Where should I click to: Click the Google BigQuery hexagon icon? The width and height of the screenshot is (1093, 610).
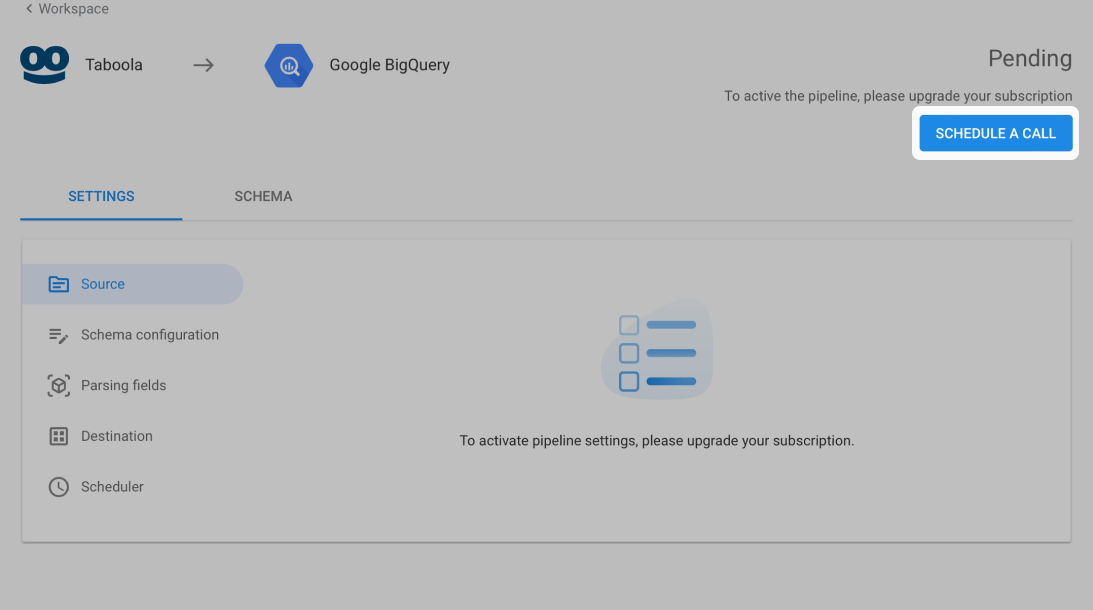pos(289,66)
